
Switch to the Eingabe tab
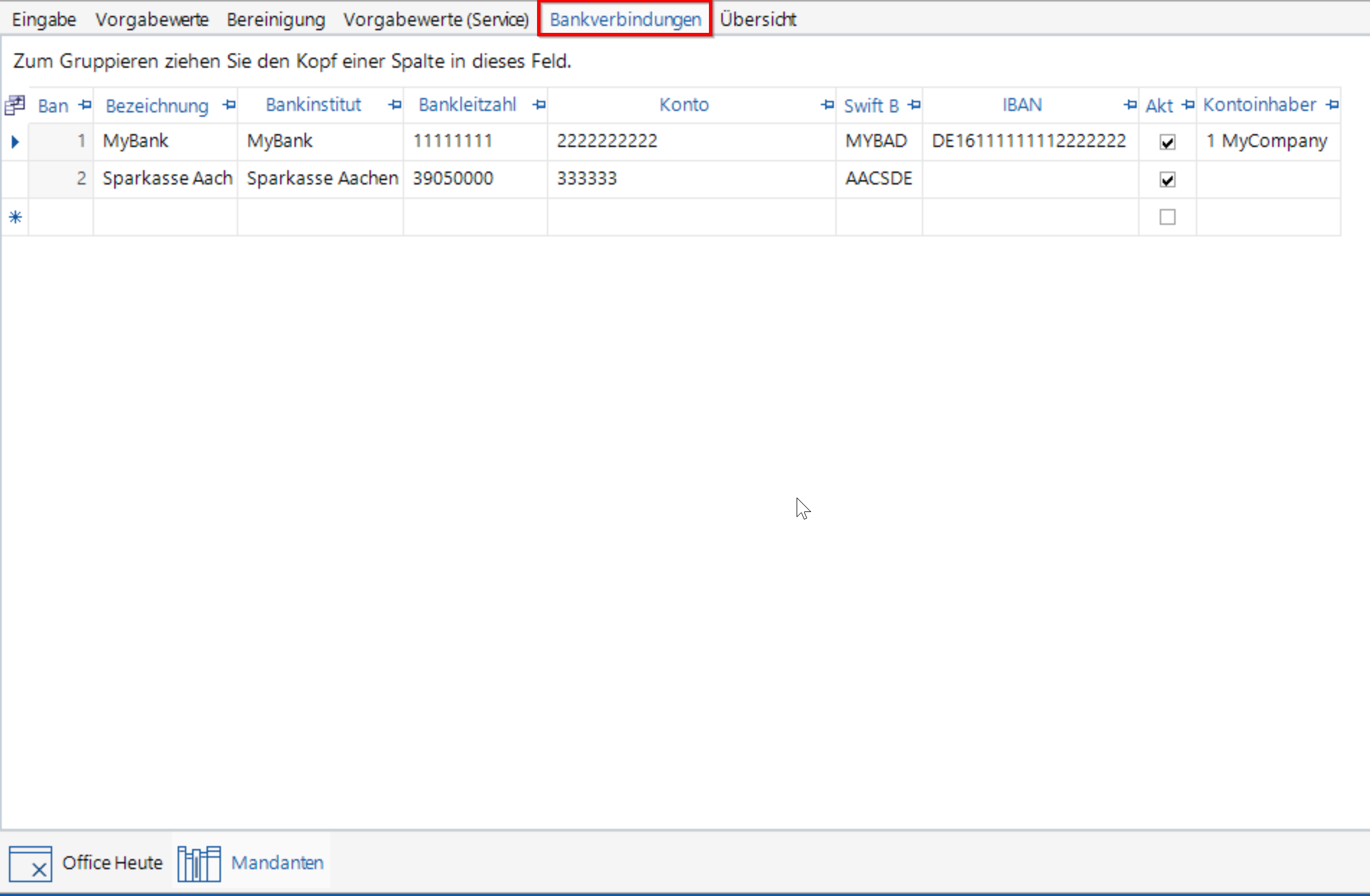pyautogui.click(x=44, y=20)
